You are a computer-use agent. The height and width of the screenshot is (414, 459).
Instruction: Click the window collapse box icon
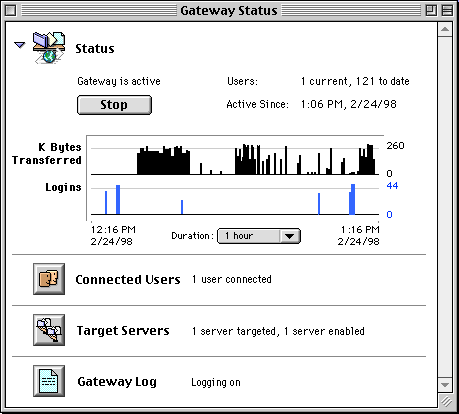click(447, 11)
